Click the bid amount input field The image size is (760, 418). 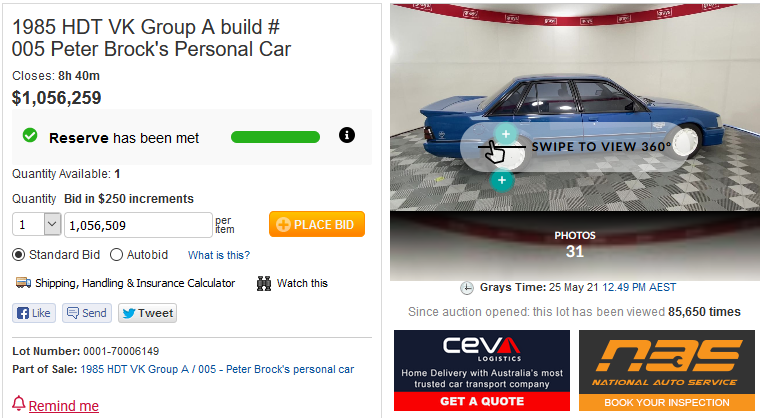(138, 225)
